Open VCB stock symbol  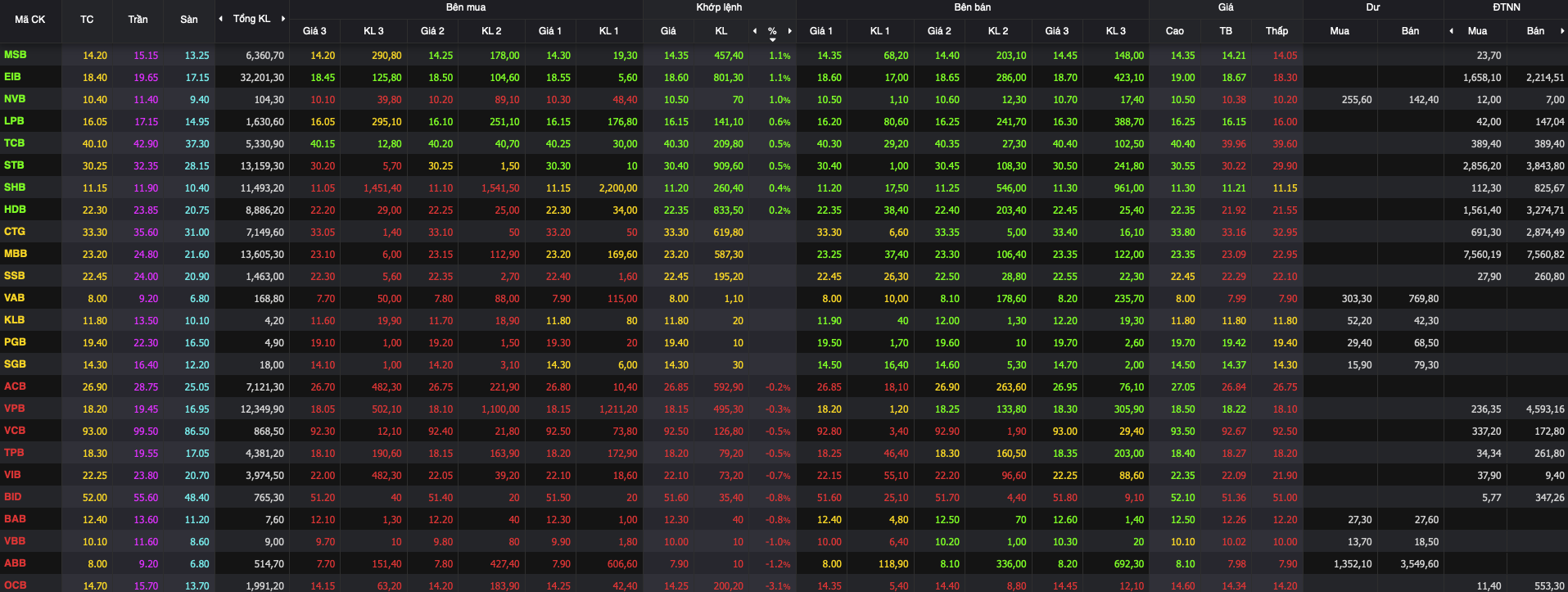[15, 431]
